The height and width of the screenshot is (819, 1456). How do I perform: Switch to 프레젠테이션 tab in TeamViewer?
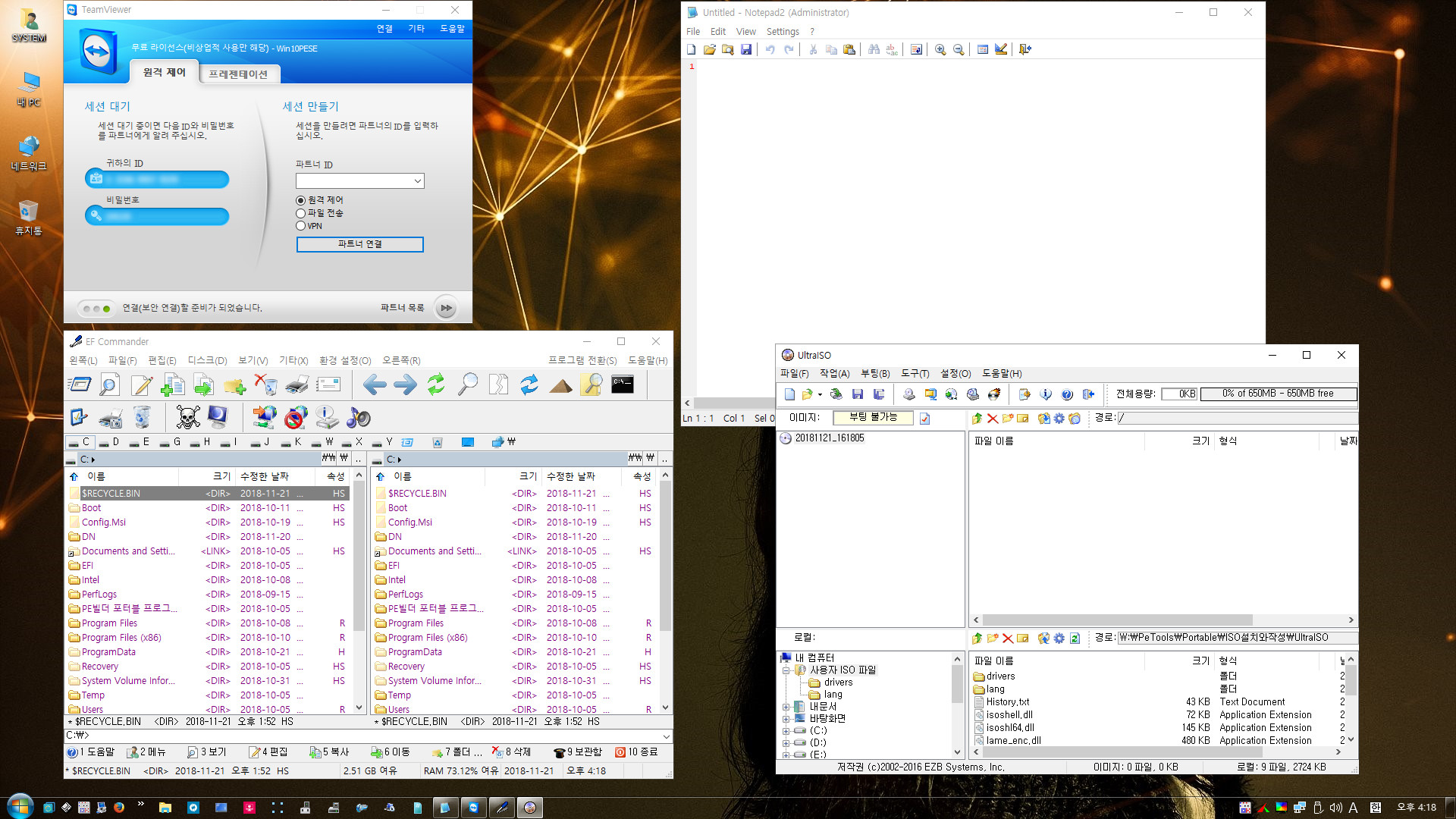pos(238,74)
